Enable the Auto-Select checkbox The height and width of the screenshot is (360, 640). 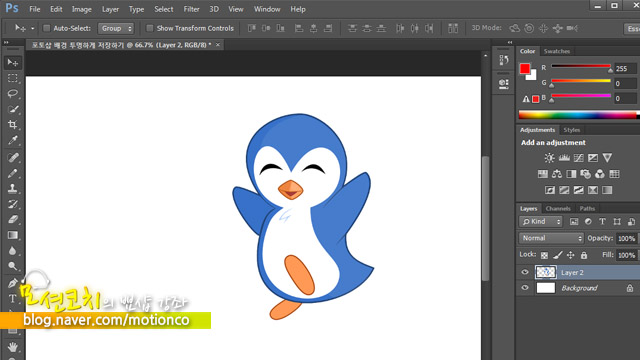[x=47, y=28]
